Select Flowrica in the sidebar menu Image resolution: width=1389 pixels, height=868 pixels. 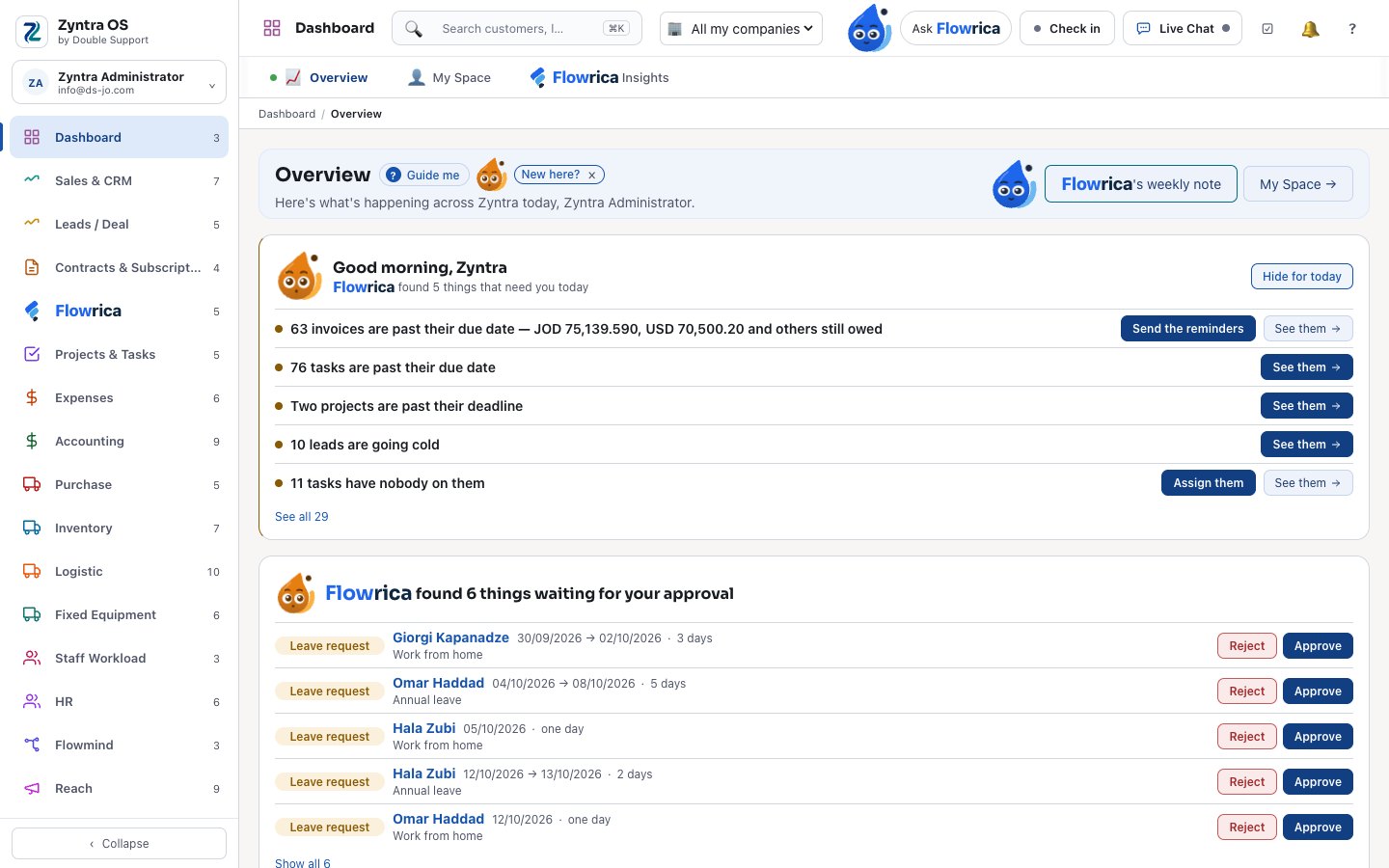[x=120, y=311]
